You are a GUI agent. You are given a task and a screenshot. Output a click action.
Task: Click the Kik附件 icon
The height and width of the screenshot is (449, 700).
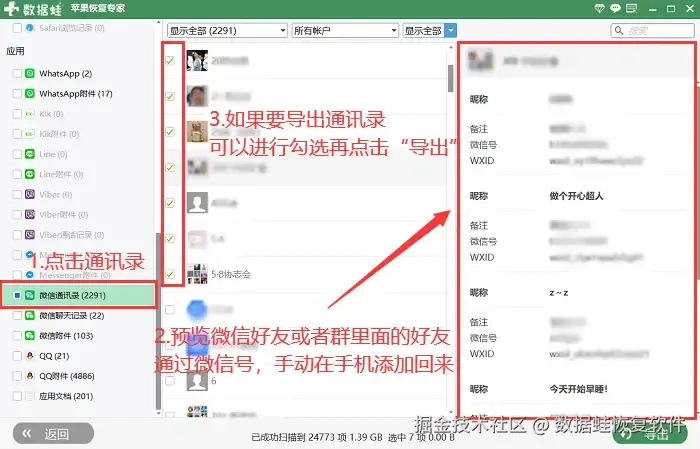click(29, 134)
